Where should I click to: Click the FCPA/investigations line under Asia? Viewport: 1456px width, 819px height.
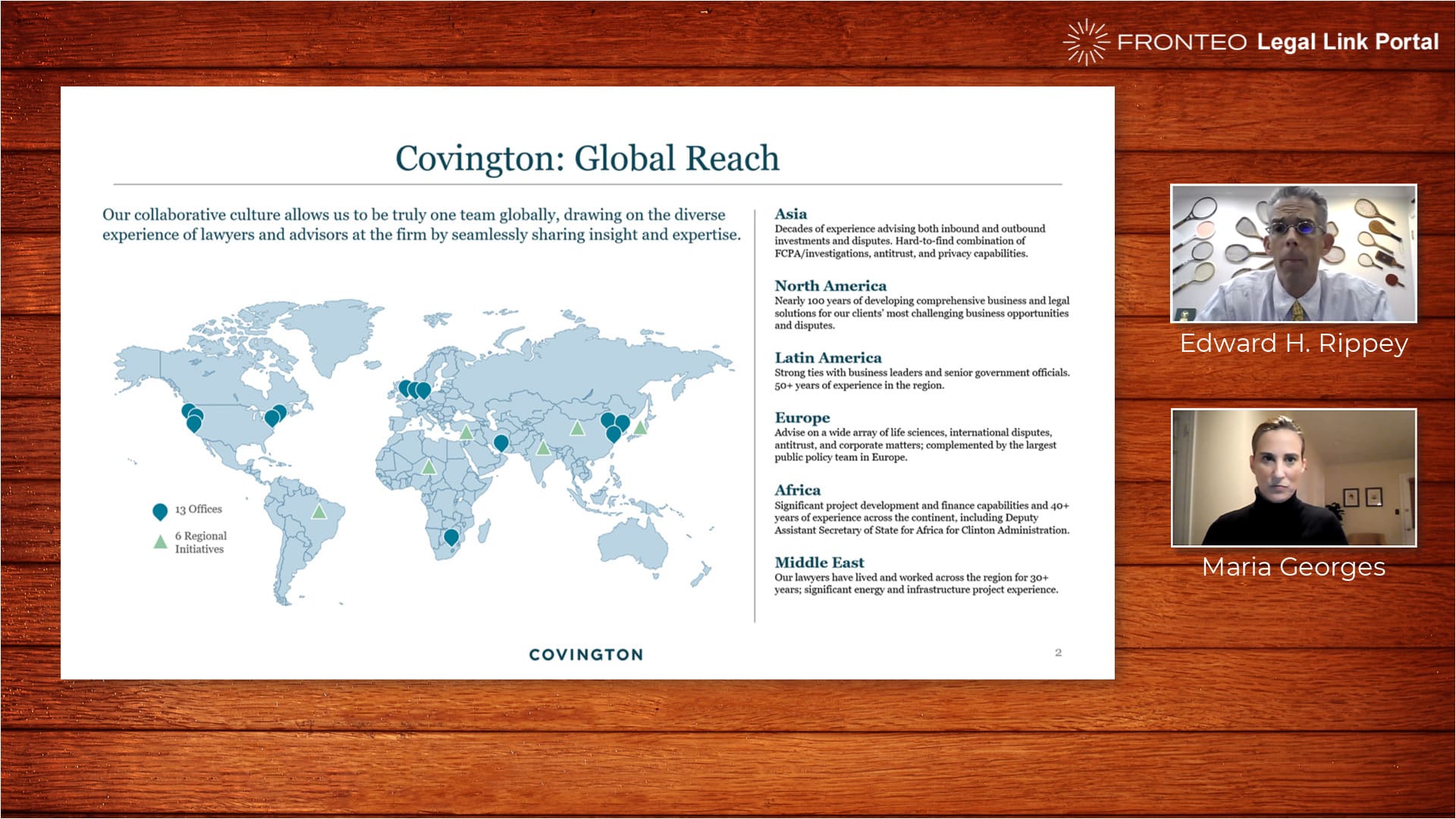point(901,253)
